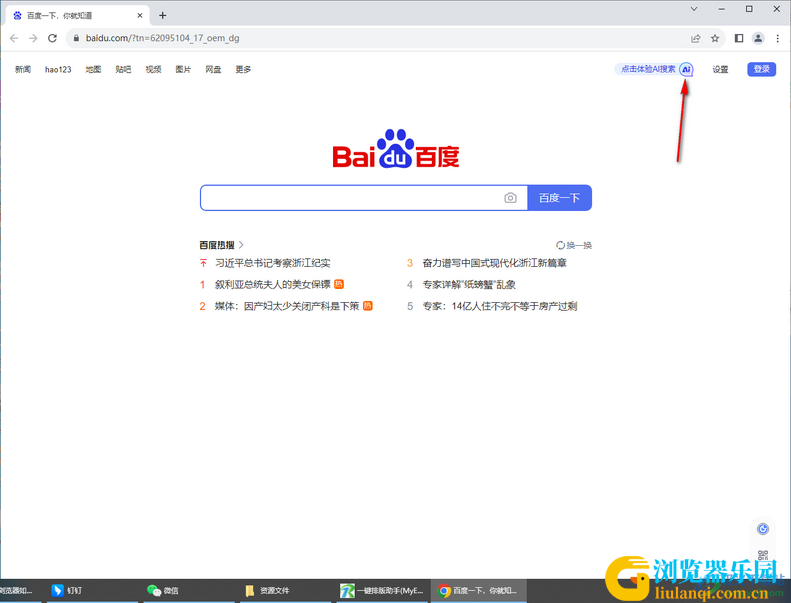Click the share page icon in address bar
The height and width of the screenshot is (603, 791).
click(696, 38)
